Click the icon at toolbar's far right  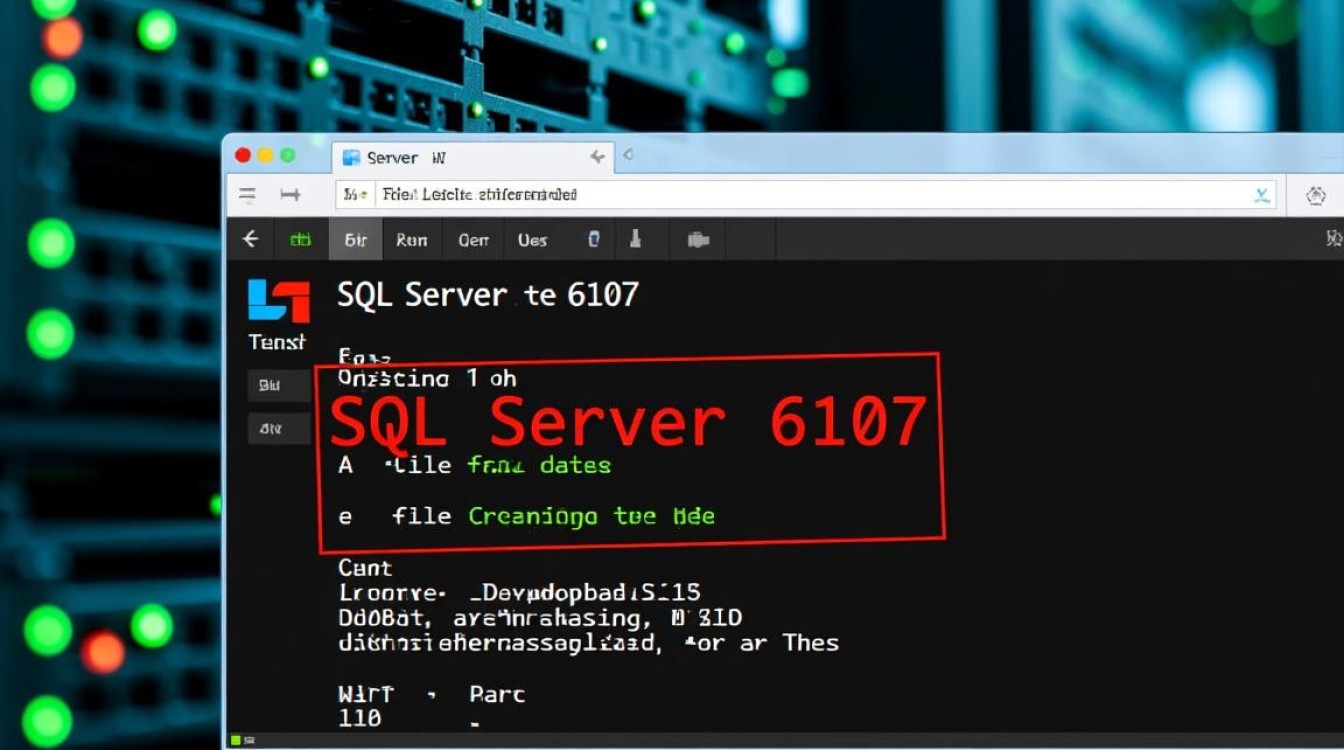click(x=1333, y=239)
